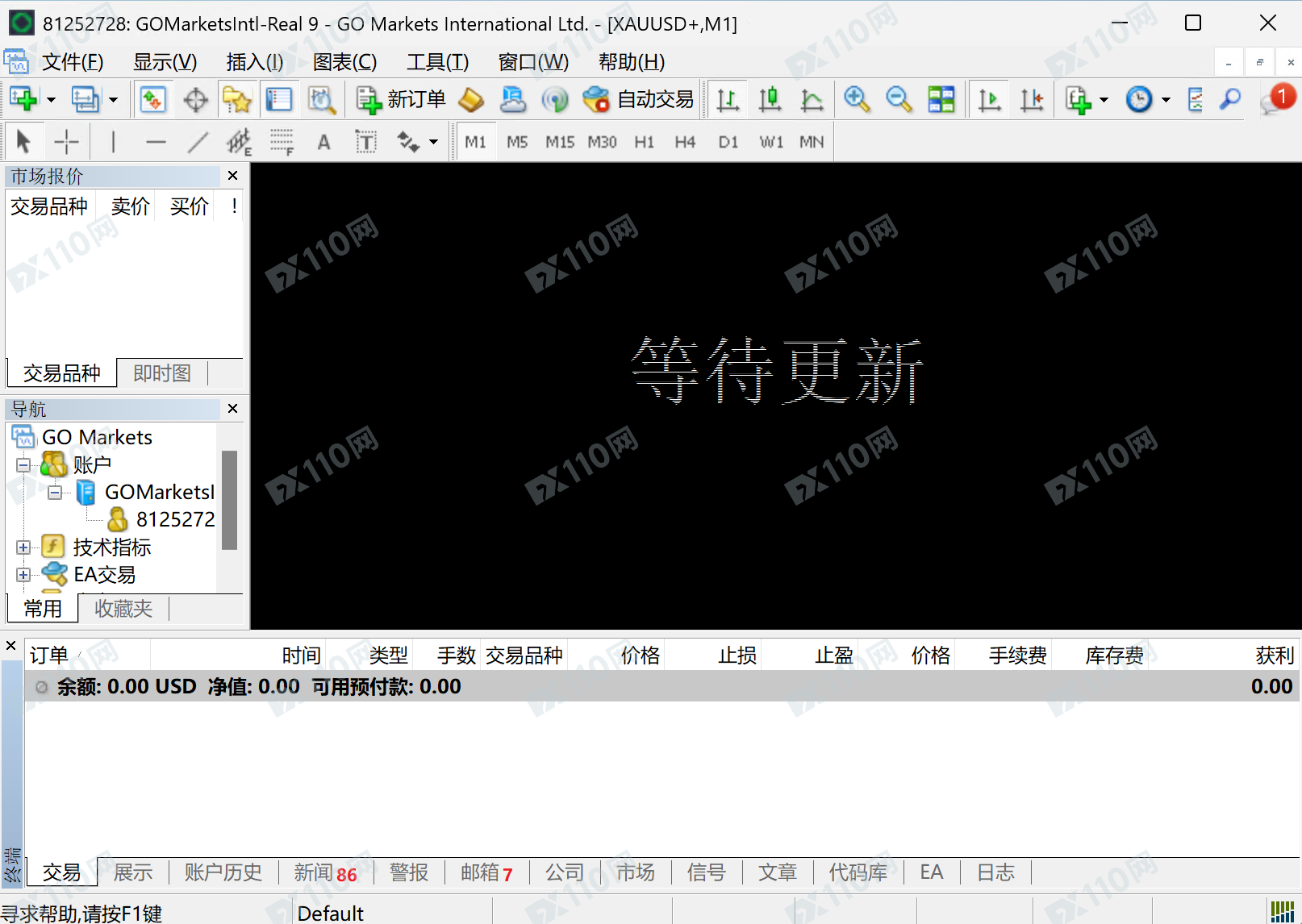1302x924 pixels.
Task: Open the 插入 menu
Action: [x=253, y=62]
